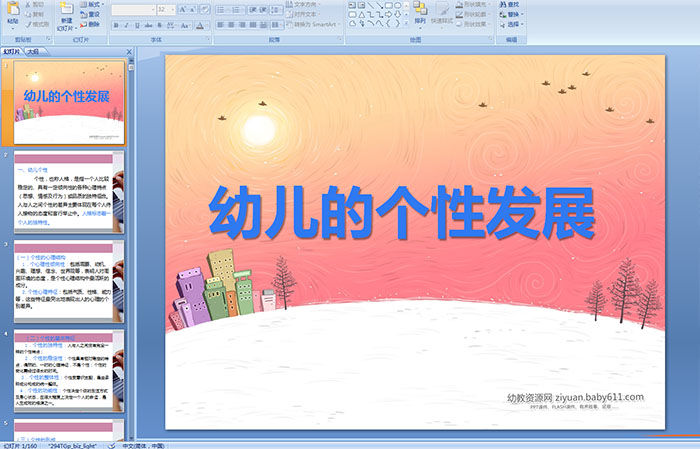Select slide 1 thumbnail in pane
Screen dimensions: 700x449
click(69, 103)
